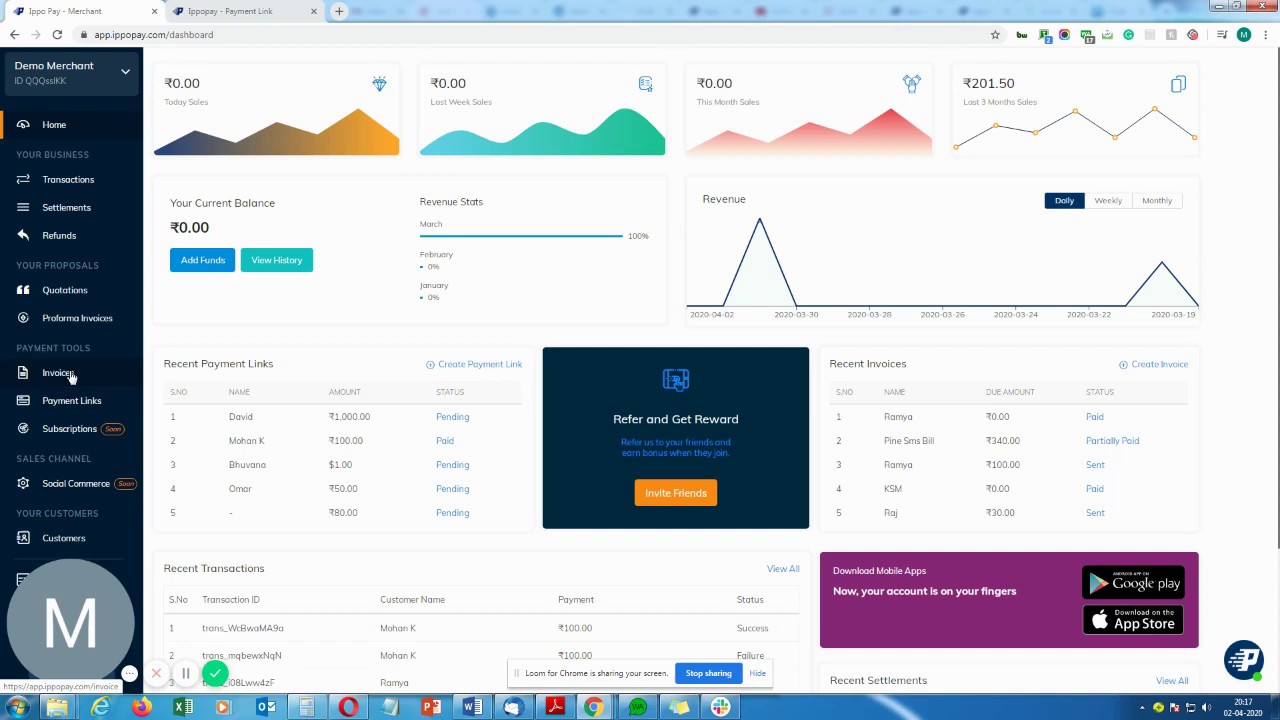Expand the Demo Merchant account dropdown

click(x=125, y=72)
